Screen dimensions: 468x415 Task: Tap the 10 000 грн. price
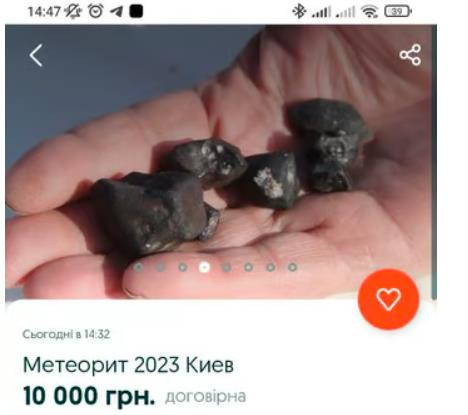pos(89,396)
